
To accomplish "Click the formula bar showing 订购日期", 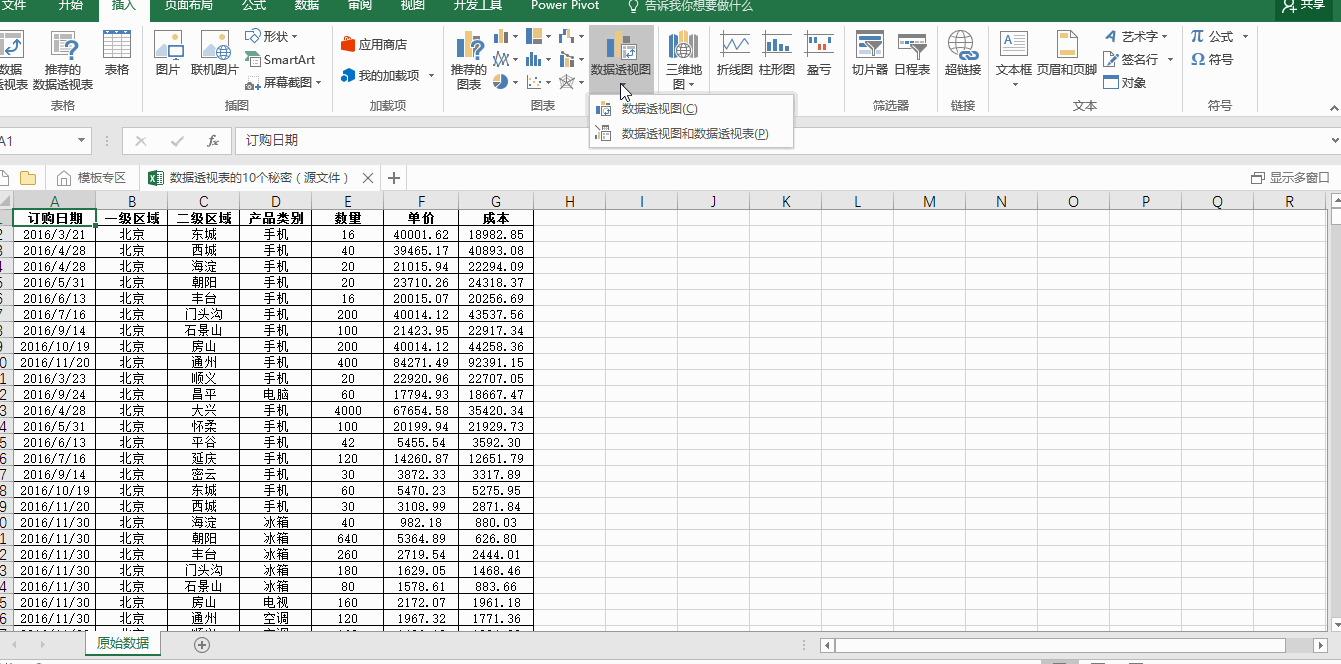I will (x=784, y=140).
